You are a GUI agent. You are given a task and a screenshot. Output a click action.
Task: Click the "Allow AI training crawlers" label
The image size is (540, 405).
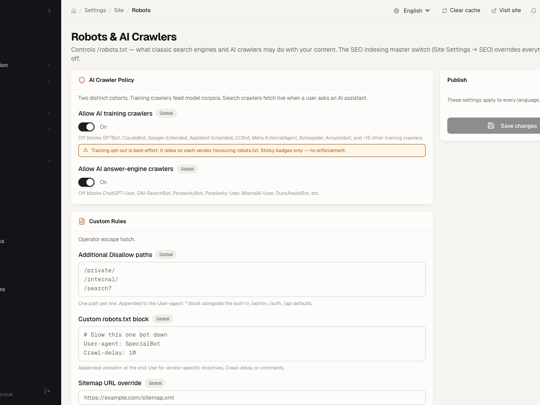[x=115, y=113]
